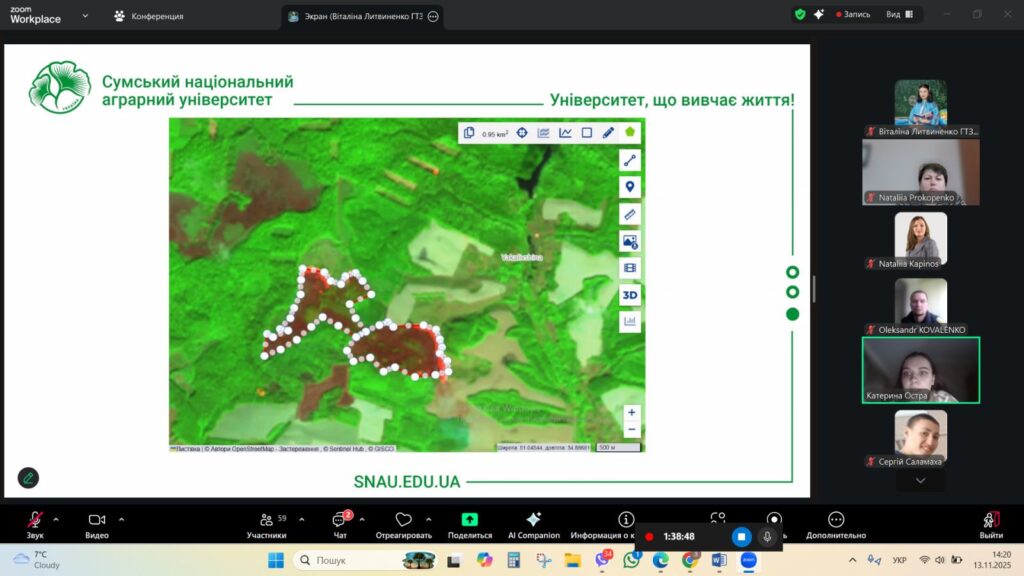The width and height of the screenshot is (1024, 576).
Task: Click the green Поделиться share screen button
Action: 469,524
